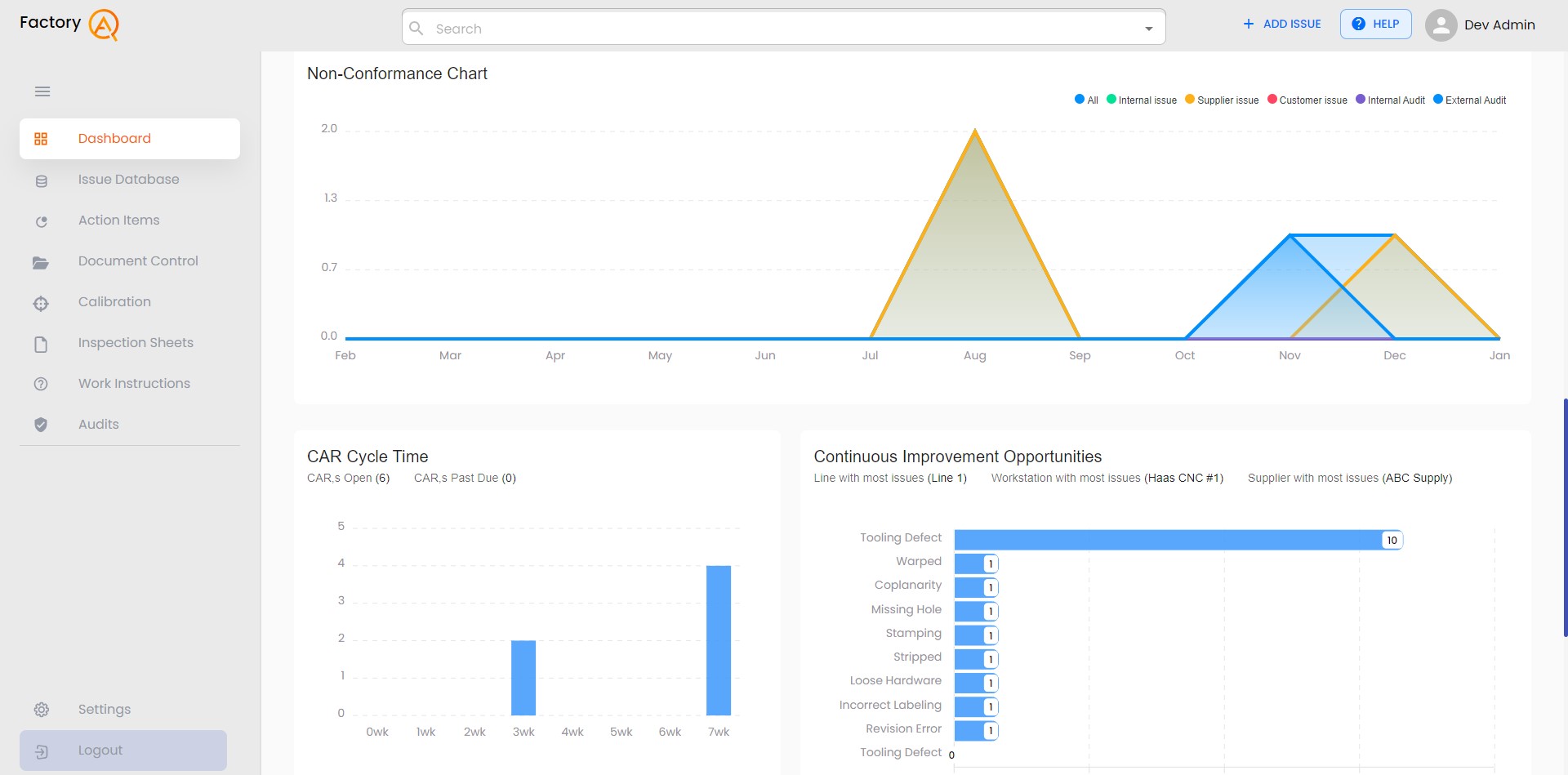The height and width of the screenshot is (775, 1568).
Task: Open Settings from the sidebar
Action: pyautogui.click(x=104, y=709)
